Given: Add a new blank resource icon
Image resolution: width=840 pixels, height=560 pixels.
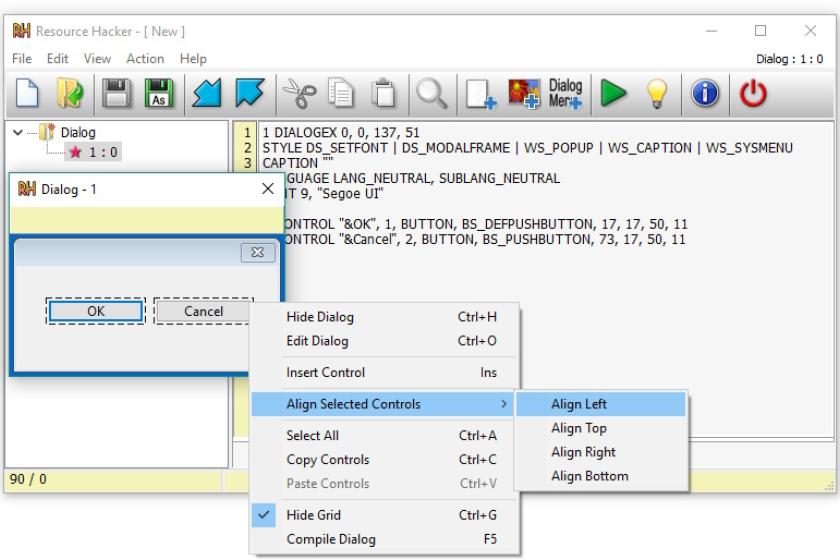Looking at the screenshot, I should (481, 94).
